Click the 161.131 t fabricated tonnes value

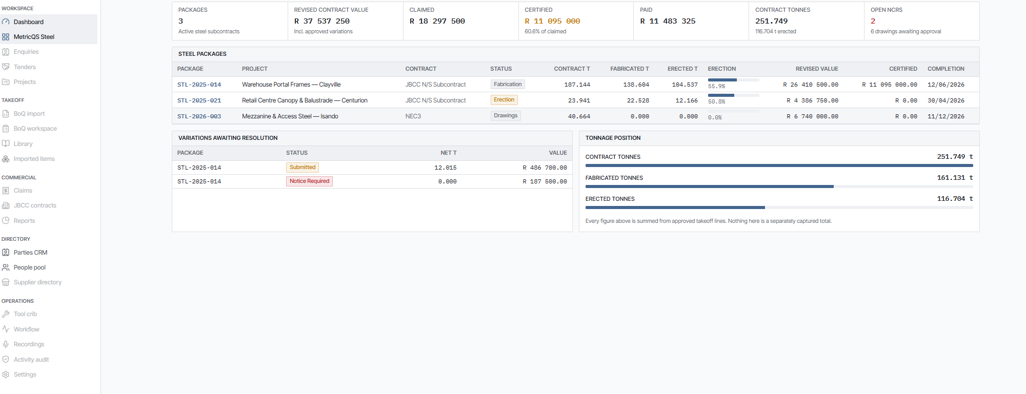pyautogui.click(x=955, y=177)
